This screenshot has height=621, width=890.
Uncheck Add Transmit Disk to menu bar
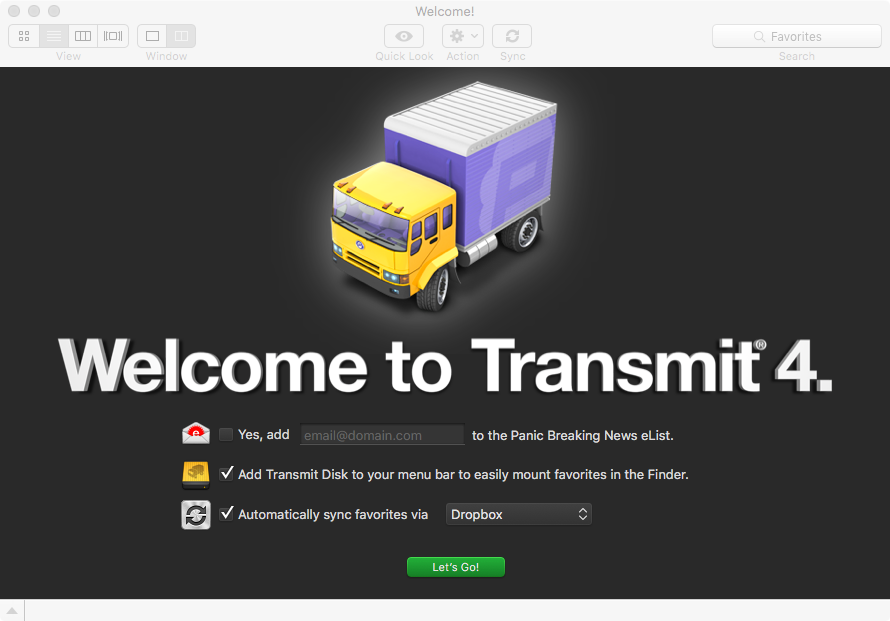[x=226, y=474]
